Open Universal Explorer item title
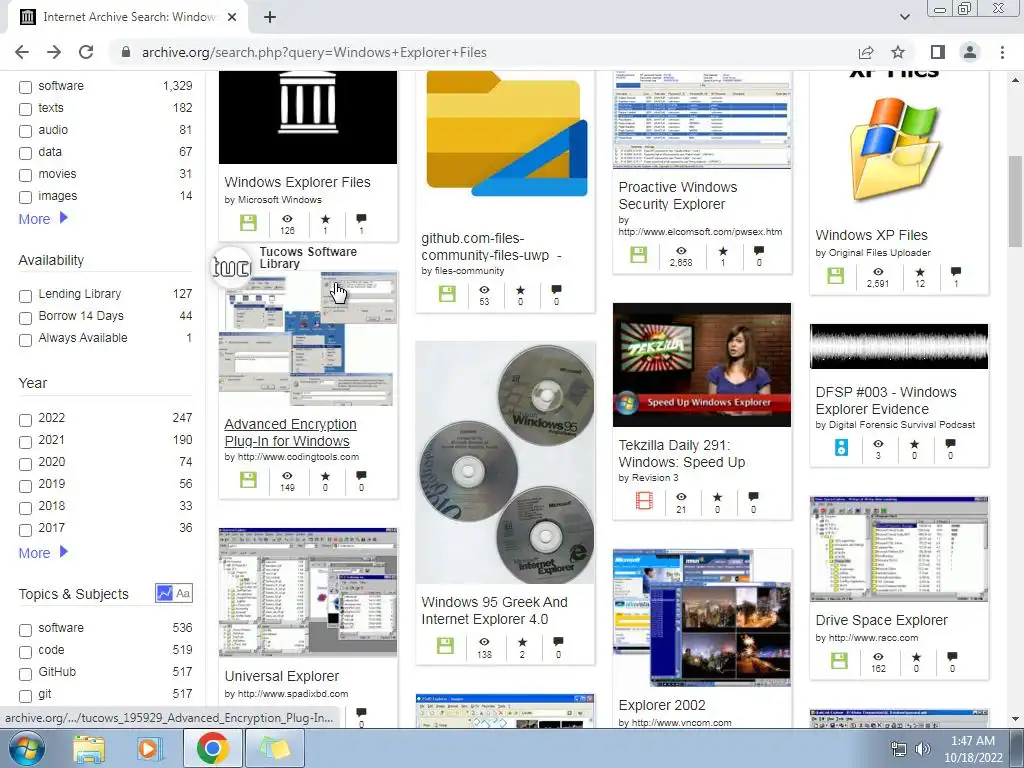The width and height of the screenshot is (1024, 768). tap(281, 676)
